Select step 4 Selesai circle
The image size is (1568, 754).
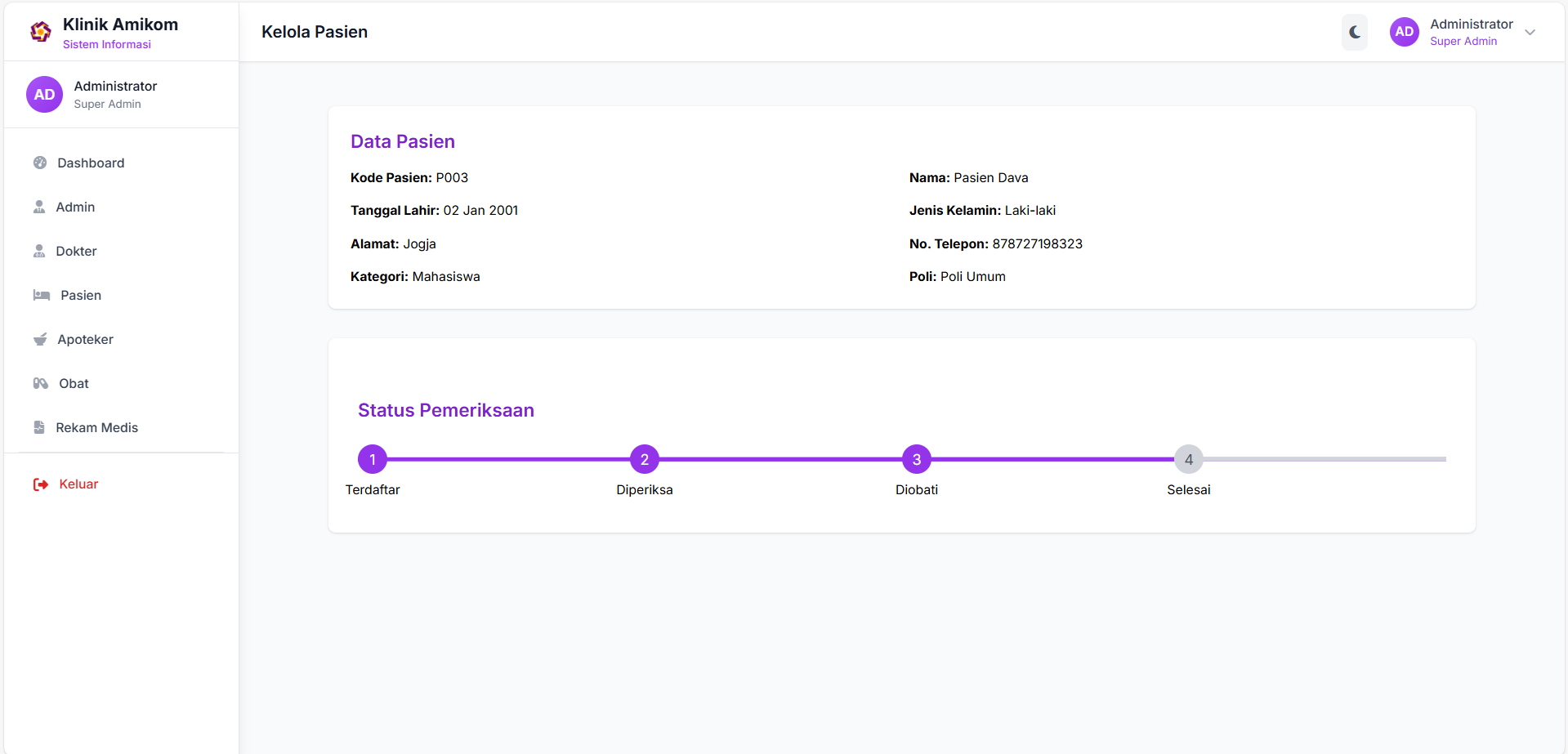(1188, 459)
